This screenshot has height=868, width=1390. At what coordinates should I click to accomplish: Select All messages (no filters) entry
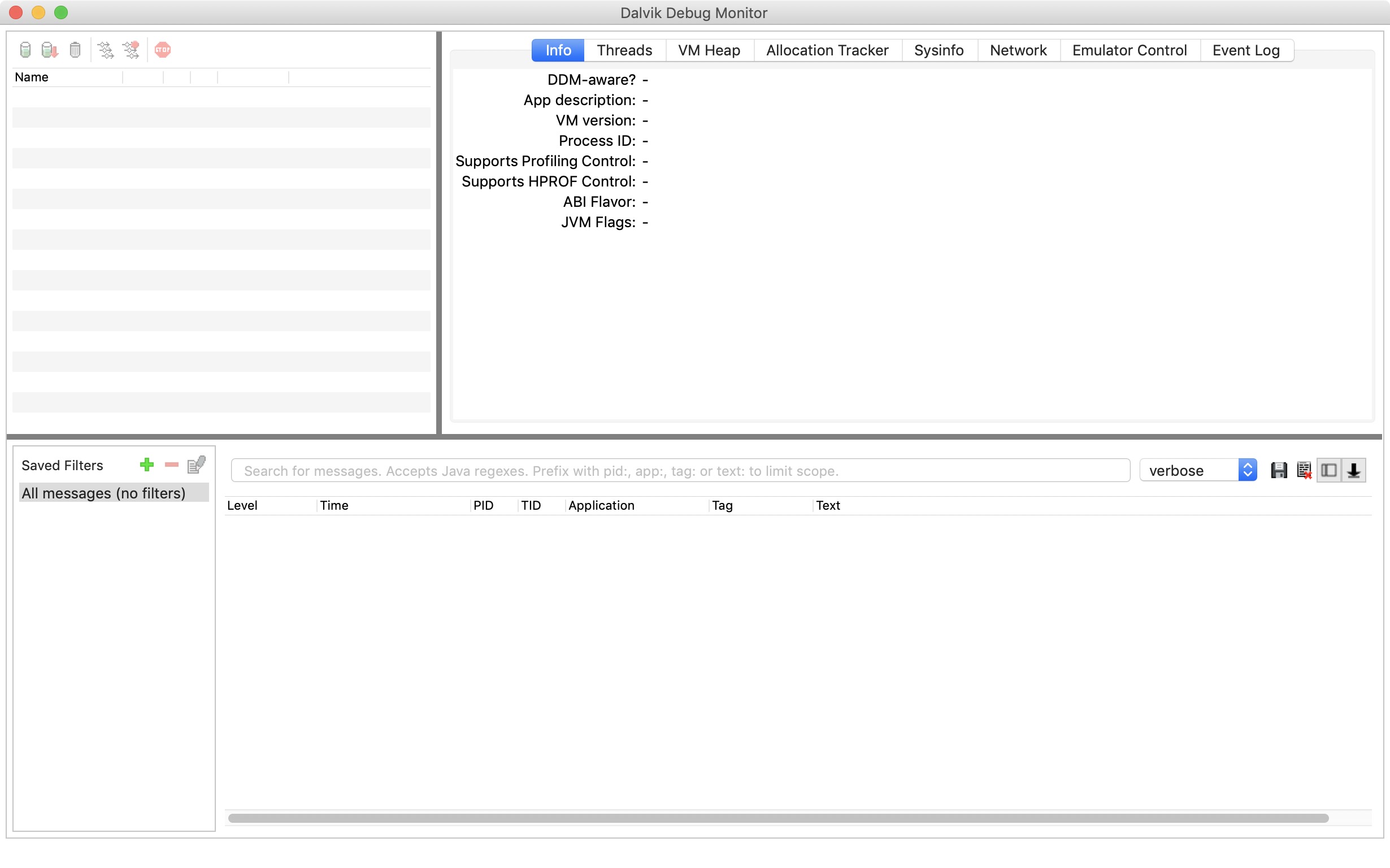[114, 493]
